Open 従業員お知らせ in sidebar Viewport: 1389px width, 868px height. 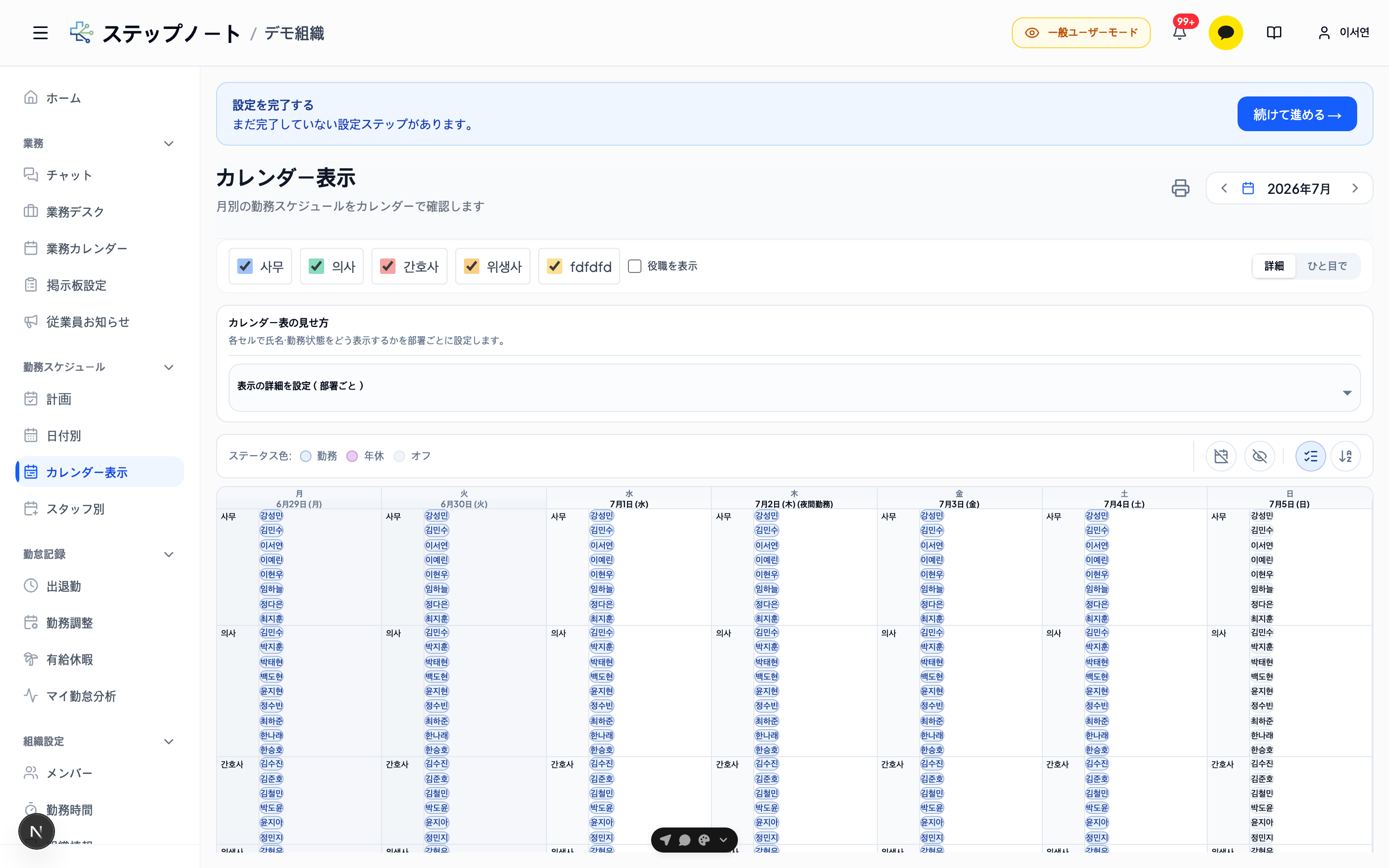(100, 322)
